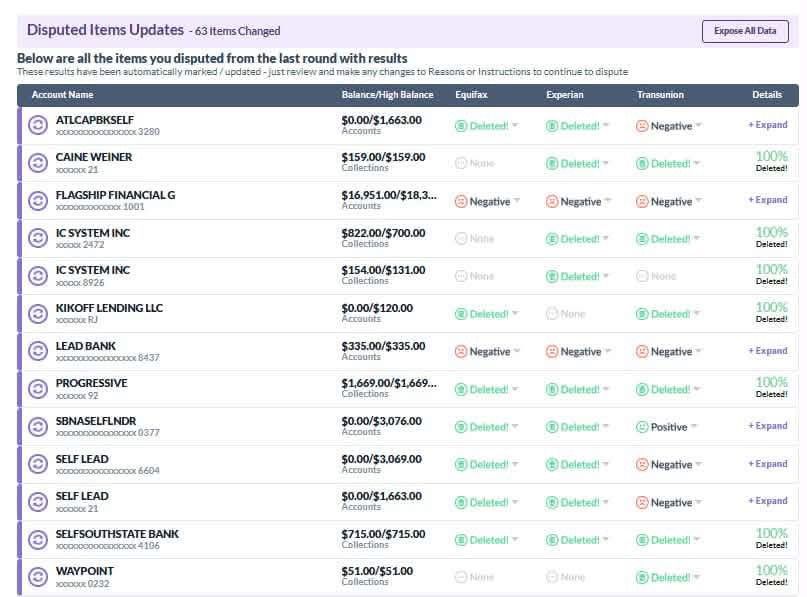Click the Experian column header
The height and width of the screenshot is (597, 807).
click(x=565, y=95)
